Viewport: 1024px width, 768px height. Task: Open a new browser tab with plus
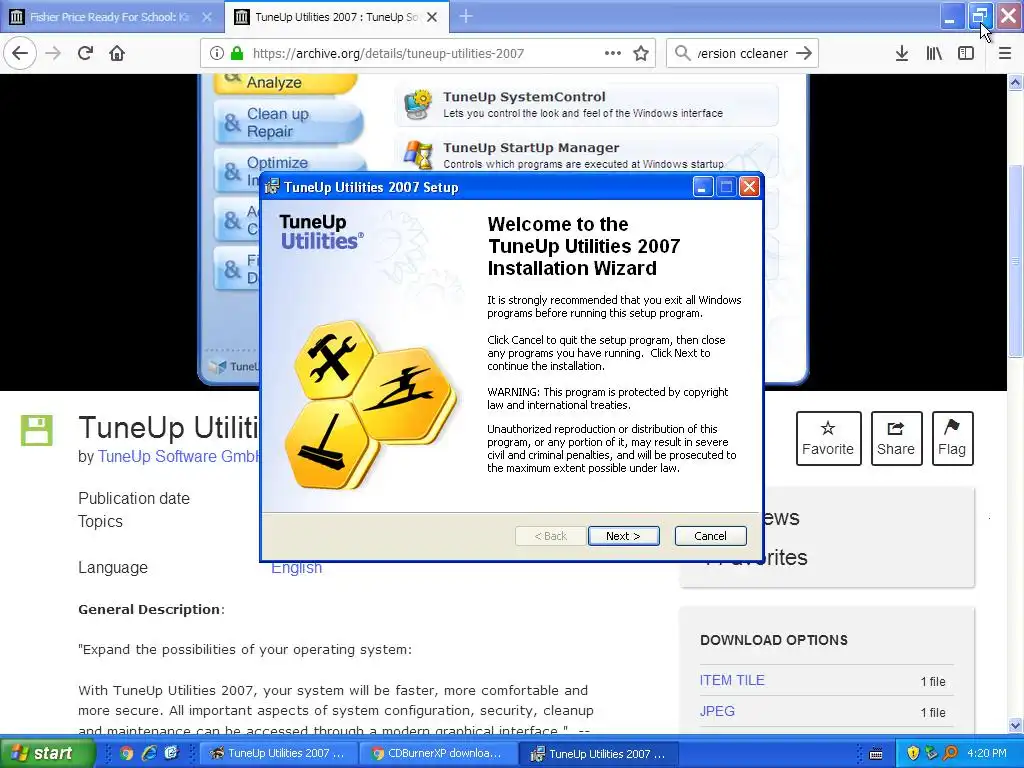pos(466,17)
